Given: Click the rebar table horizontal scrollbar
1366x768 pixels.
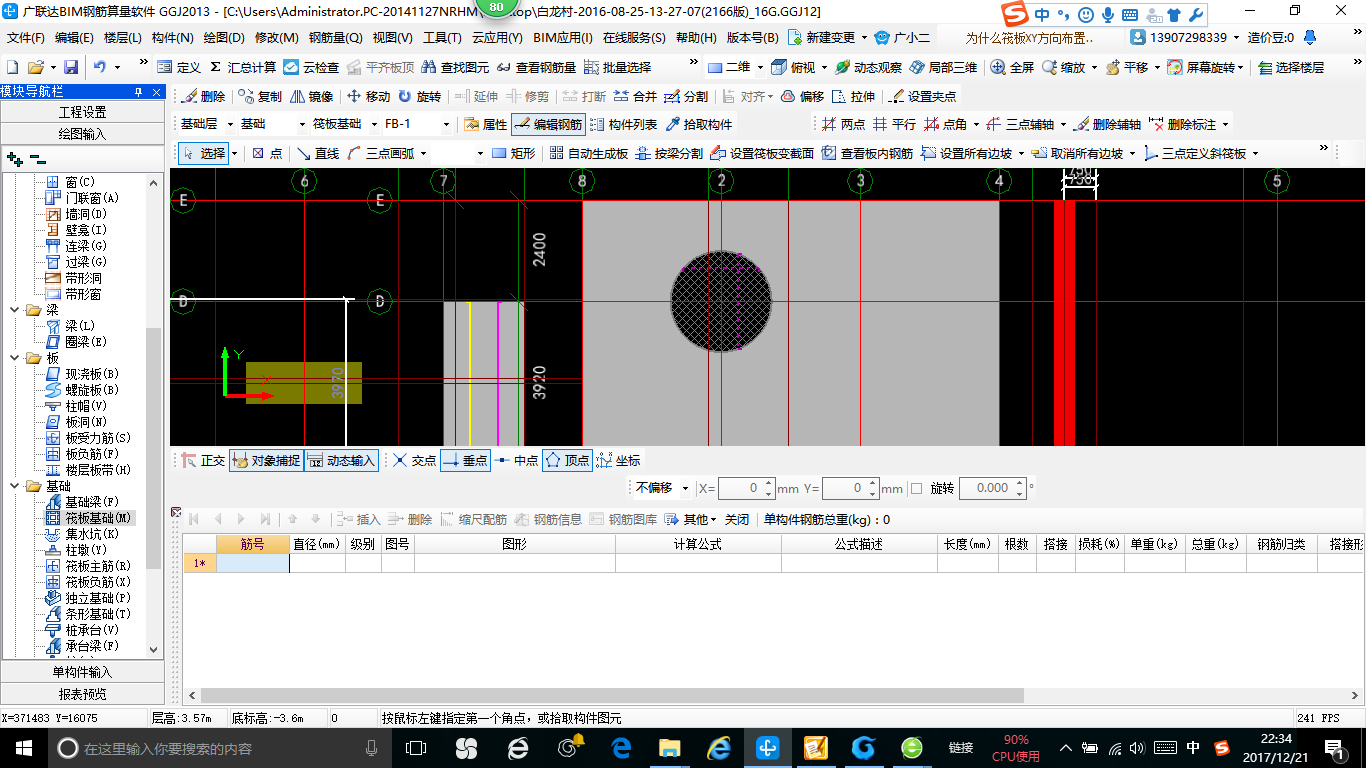Looking at the screenshot, I should pyautogui.click(x=612, y=696).
